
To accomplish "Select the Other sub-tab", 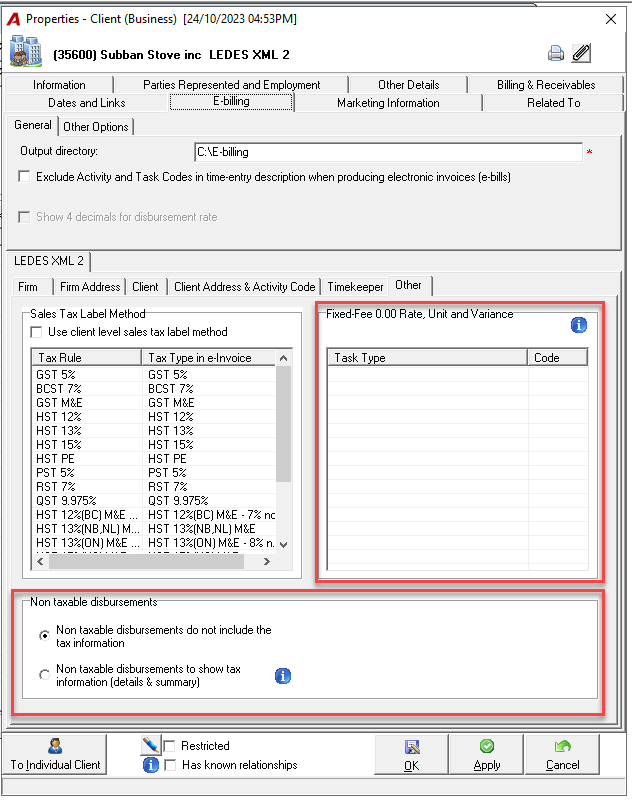I will click(x=409, y=285).
